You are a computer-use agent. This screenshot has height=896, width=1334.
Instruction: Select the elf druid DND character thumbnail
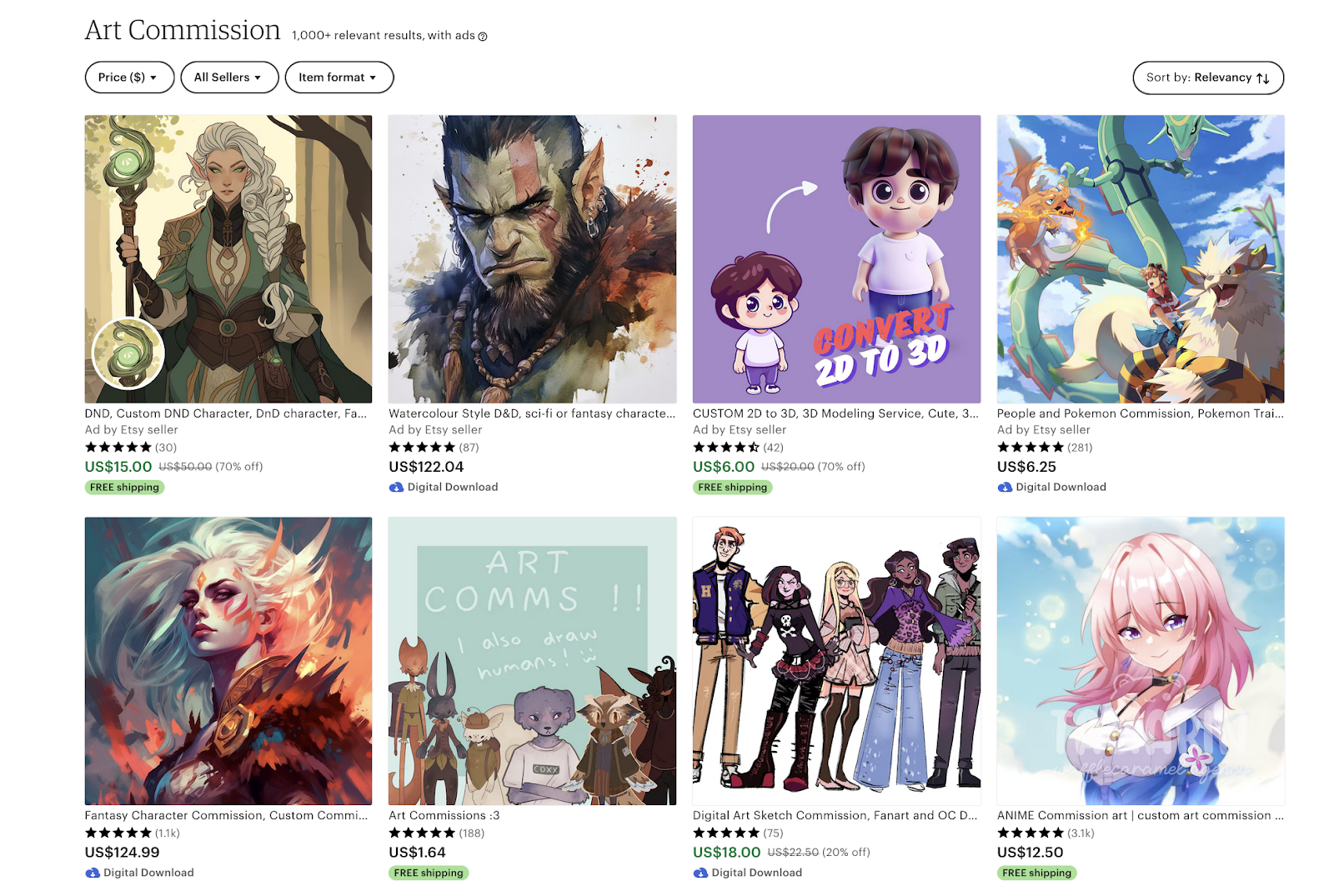(x=228, y=259)
